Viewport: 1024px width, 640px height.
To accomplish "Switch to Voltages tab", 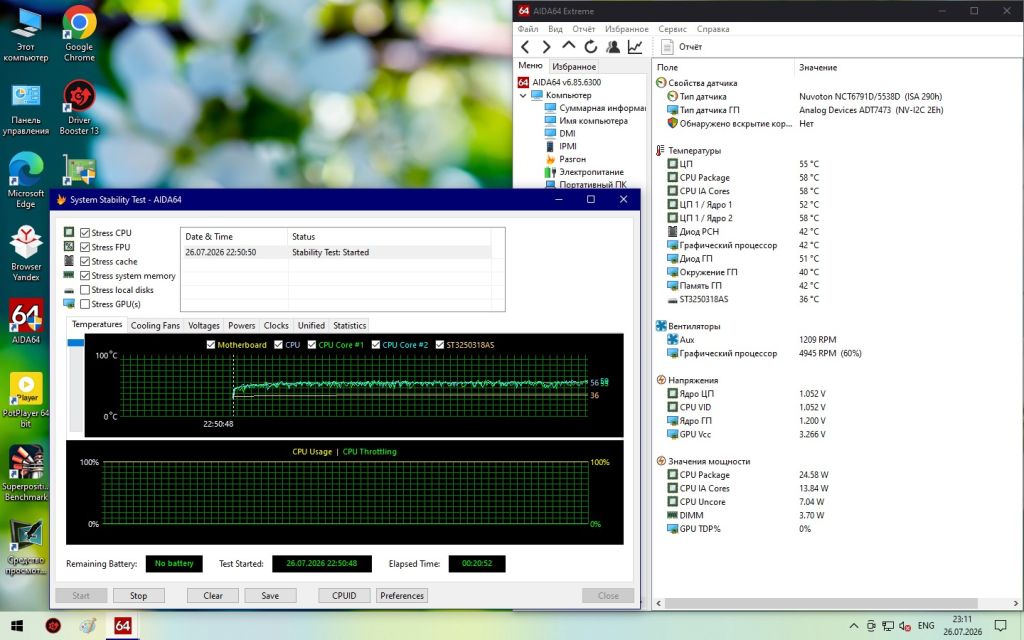I will pos(204,325).
